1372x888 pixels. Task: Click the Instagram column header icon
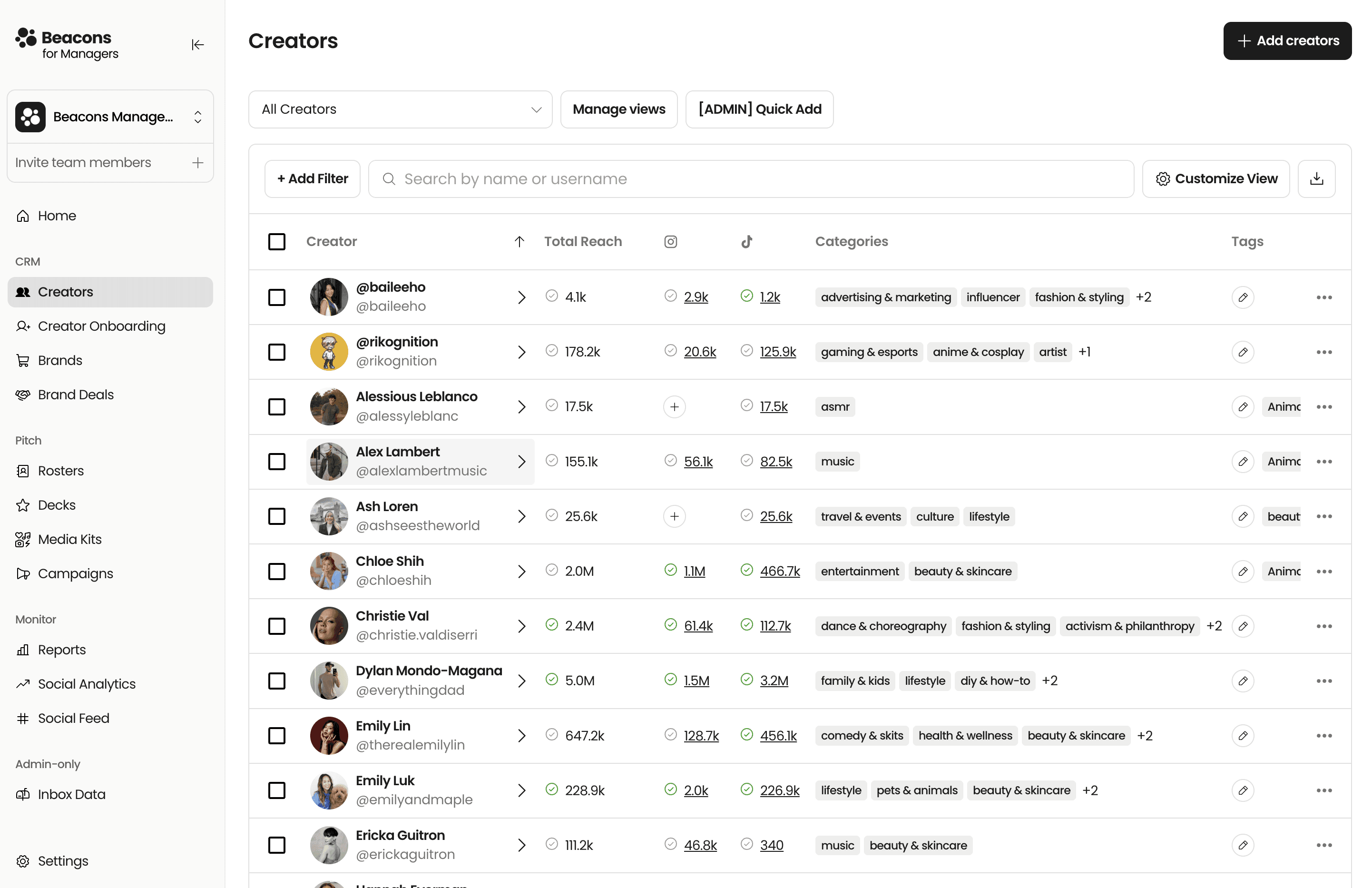670,242
